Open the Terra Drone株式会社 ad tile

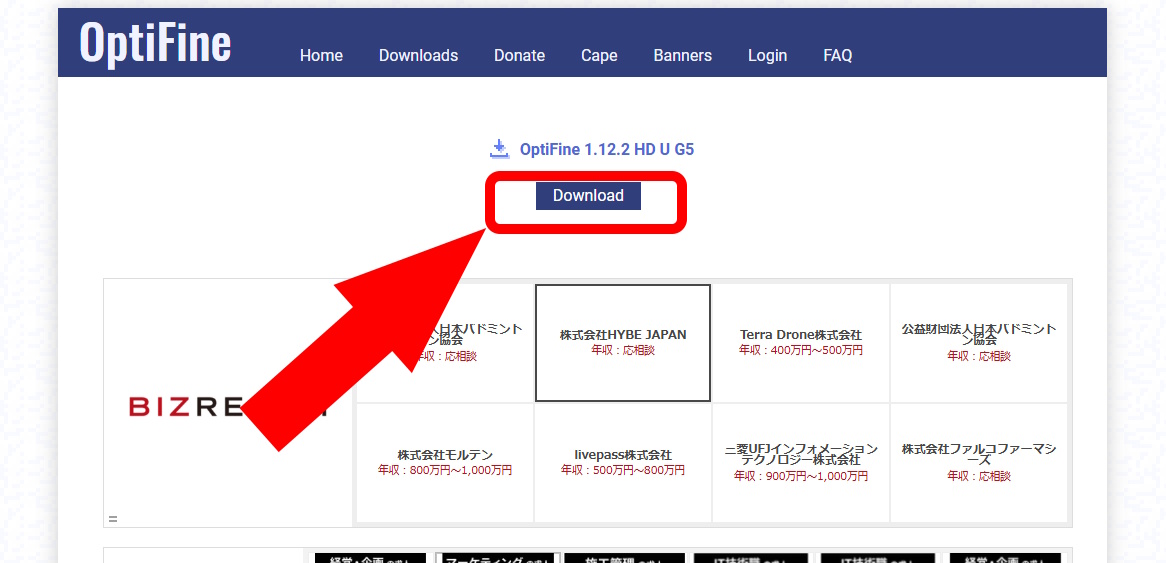801,343
